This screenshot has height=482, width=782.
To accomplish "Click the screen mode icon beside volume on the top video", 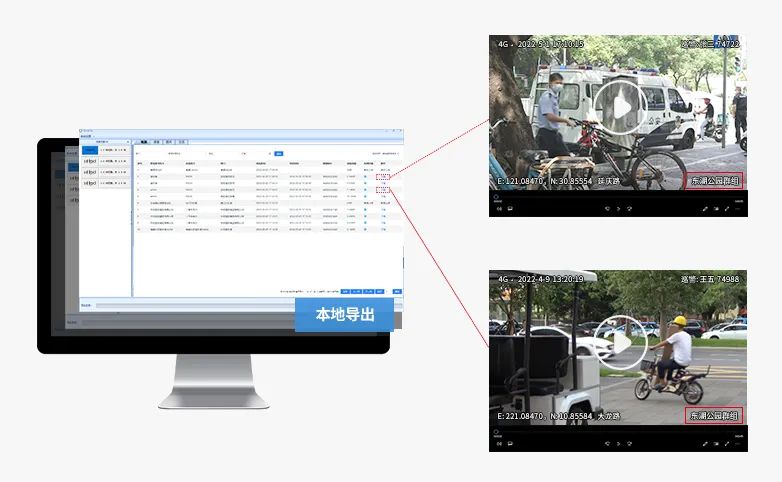I will 510,209.
